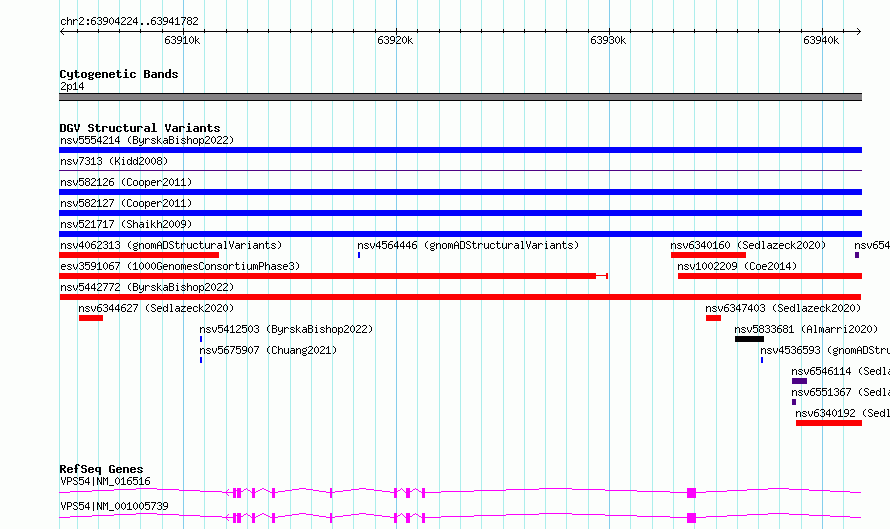This screenshot has width=890, height=529.
Task: Click the 63940k ruler position
Action: click(x=821, y=40)
